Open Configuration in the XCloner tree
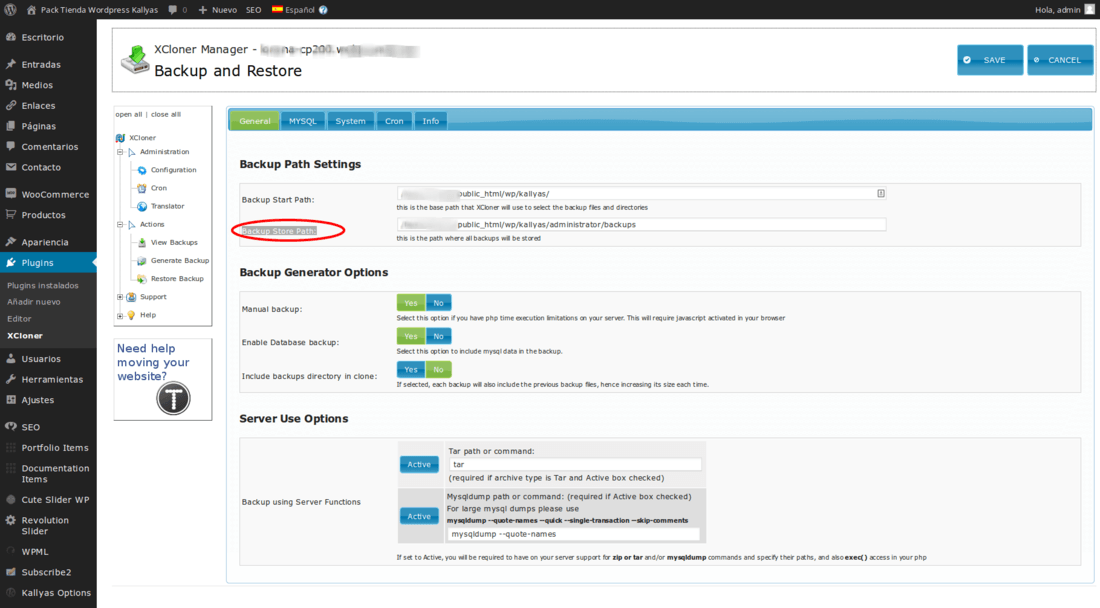Viewport: 1100px width, 608px height. pos(173,170)
